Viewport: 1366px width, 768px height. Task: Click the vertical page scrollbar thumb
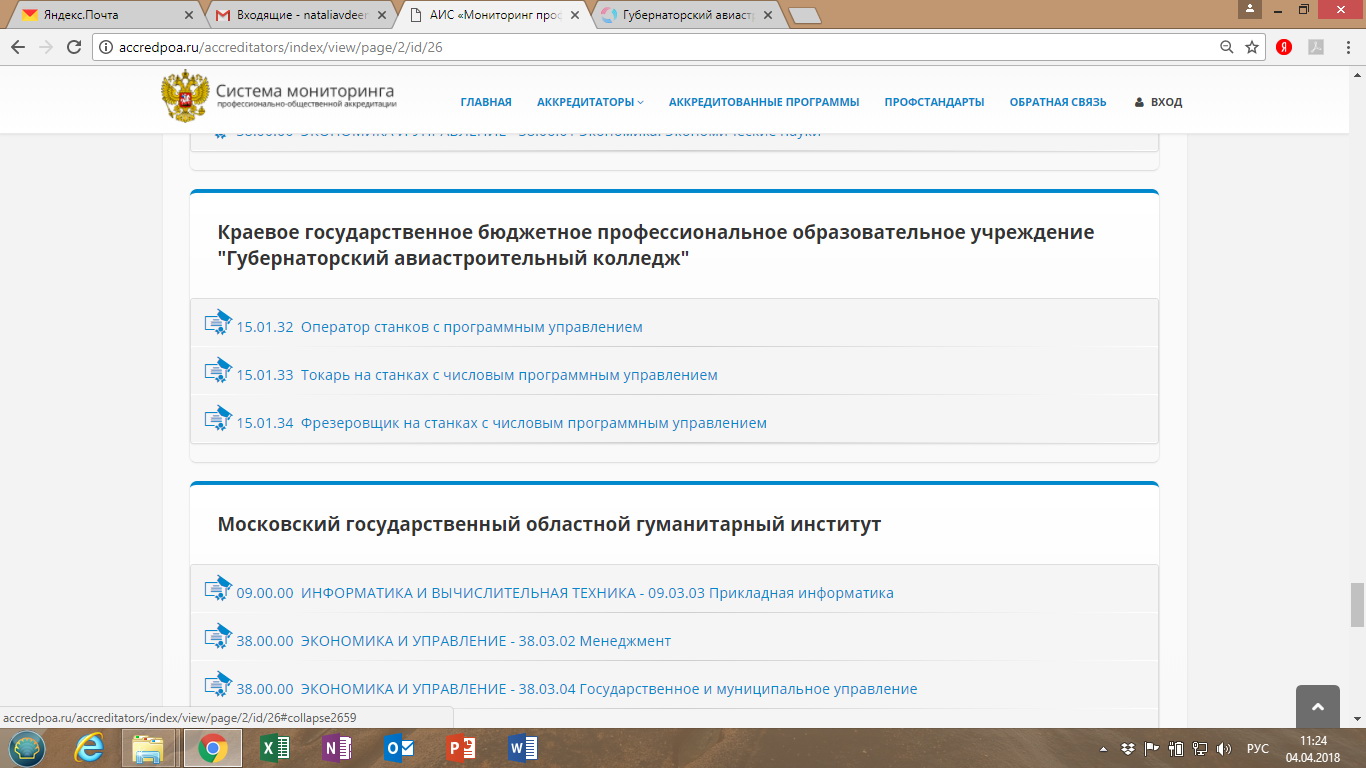(1357, 605)
